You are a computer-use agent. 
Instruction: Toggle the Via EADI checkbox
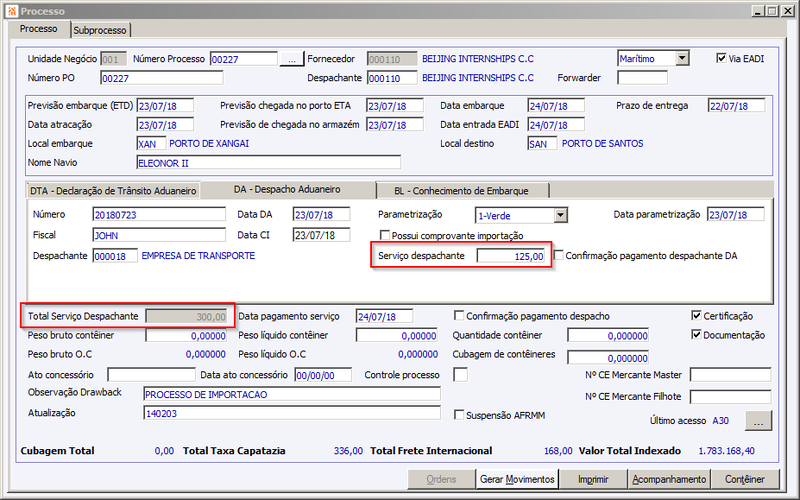721,58
